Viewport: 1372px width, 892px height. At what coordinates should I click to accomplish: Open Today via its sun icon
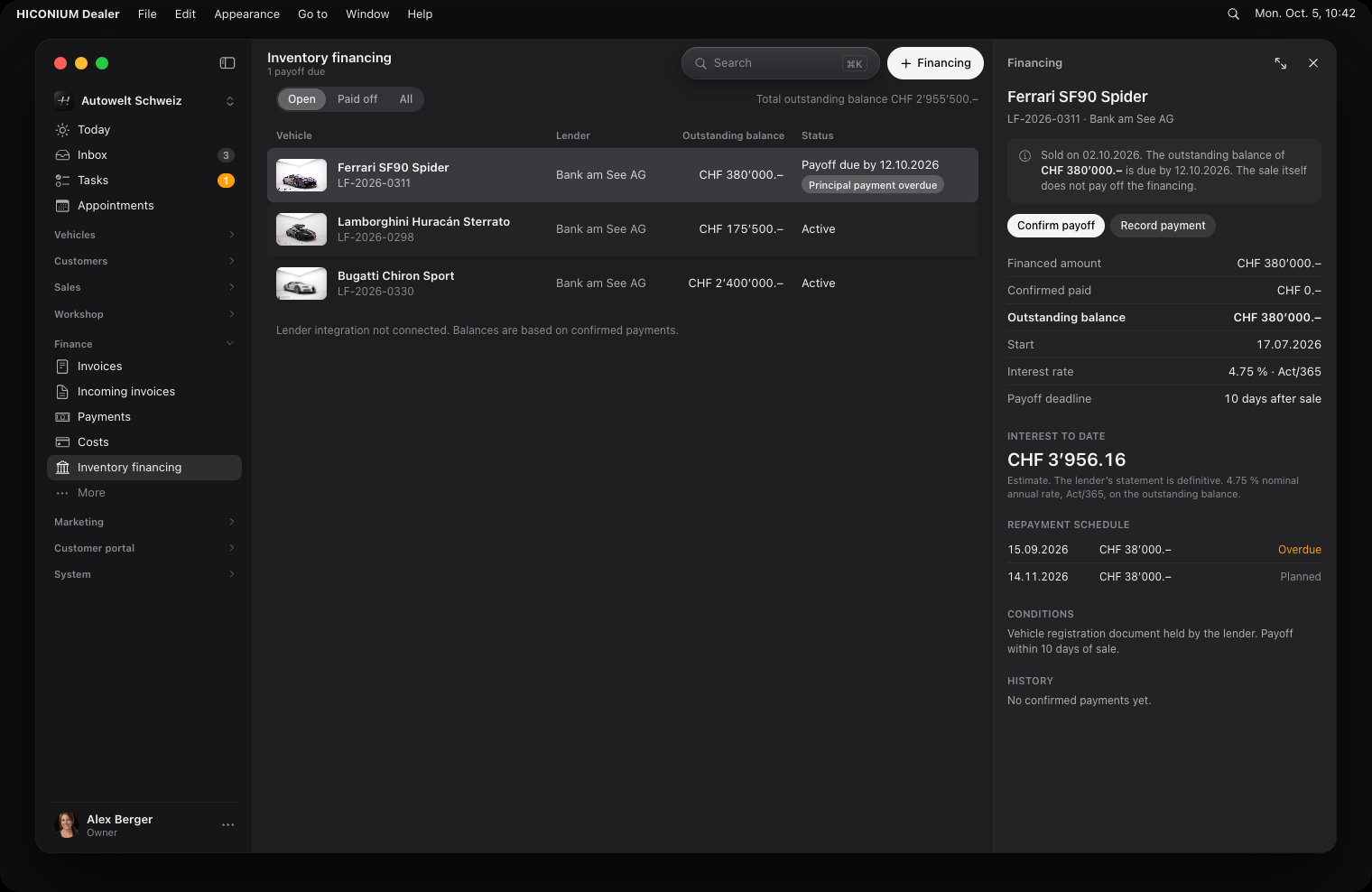pos(62,130)
